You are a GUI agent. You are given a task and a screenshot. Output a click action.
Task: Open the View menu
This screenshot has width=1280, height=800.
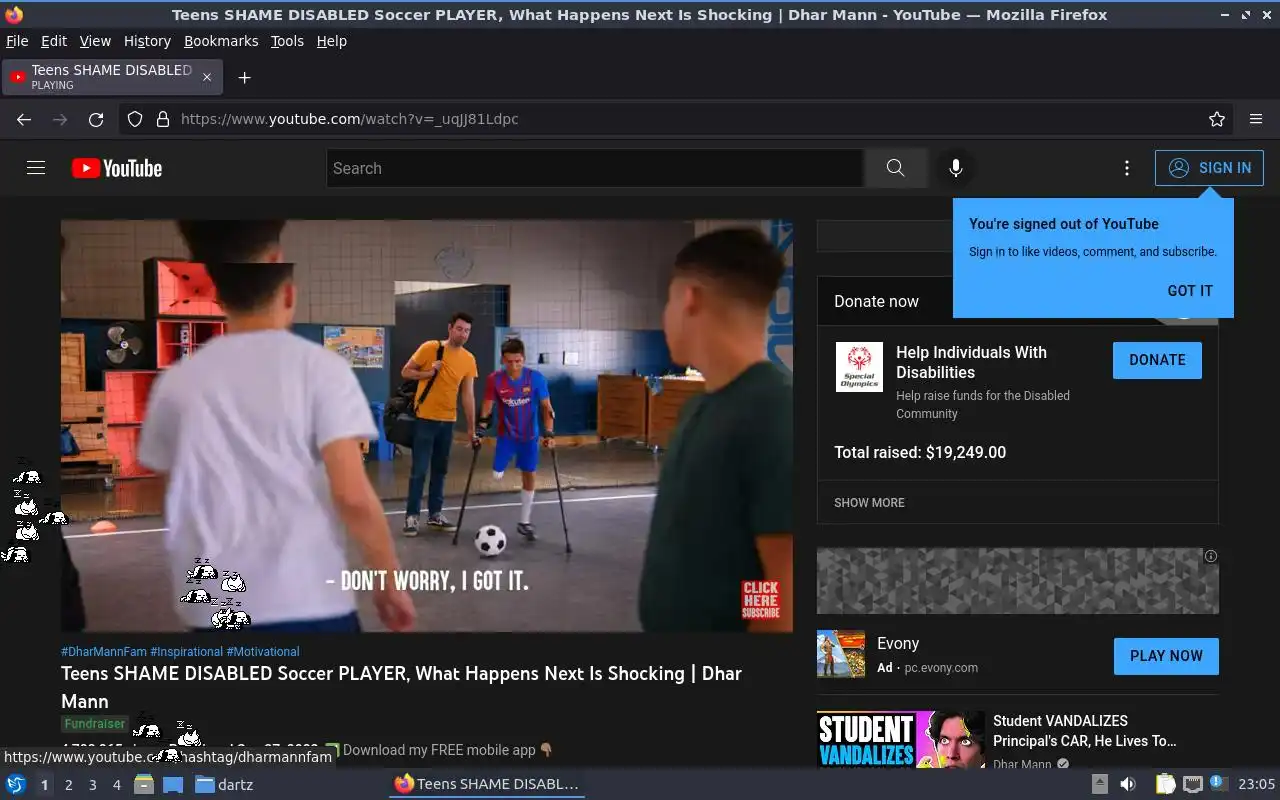click(95, 41)
